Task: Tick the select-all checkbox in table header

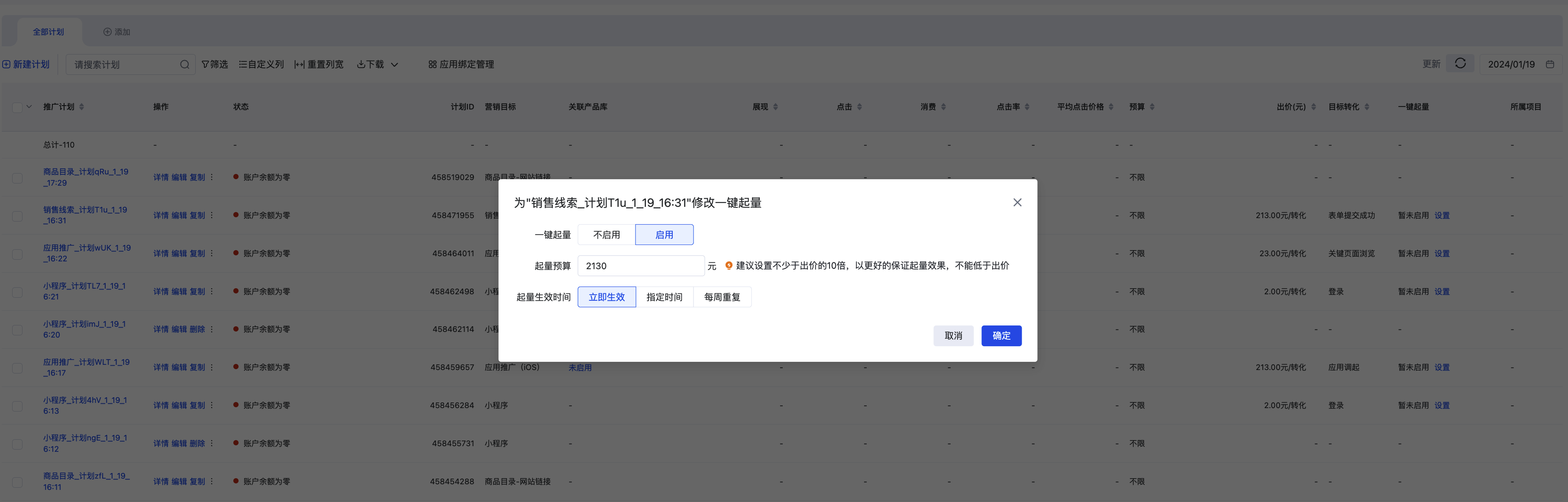Action: coord(17,107)
